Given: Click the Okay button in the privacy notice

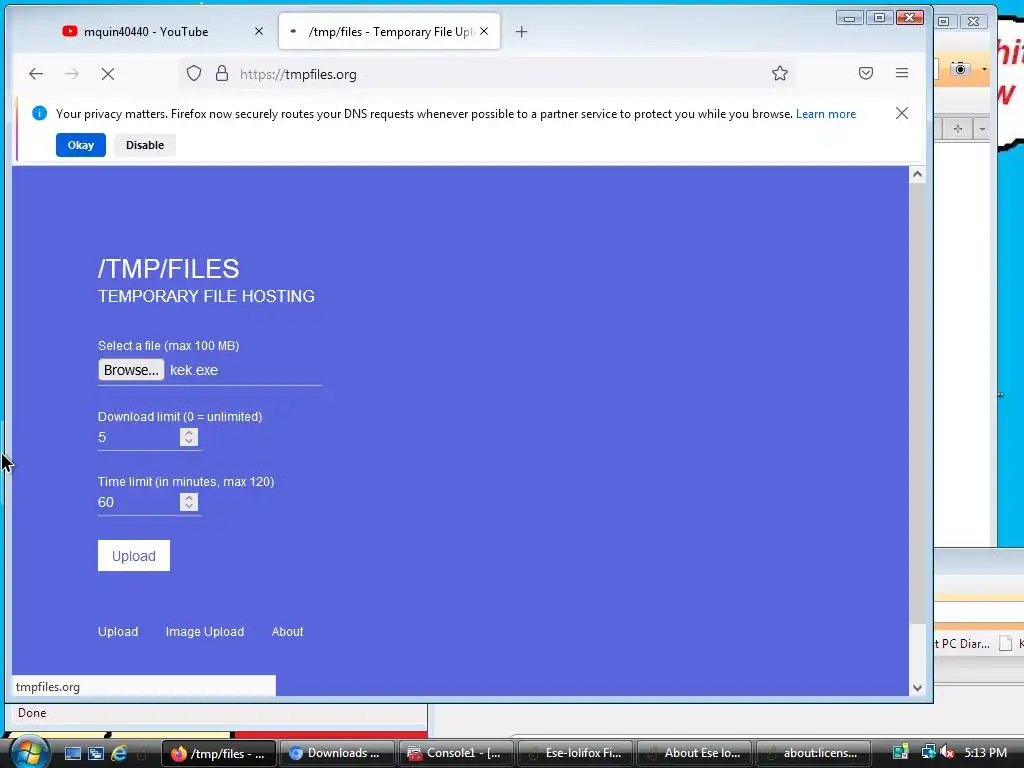Looking at the screenshot, I should coord(81,145).
